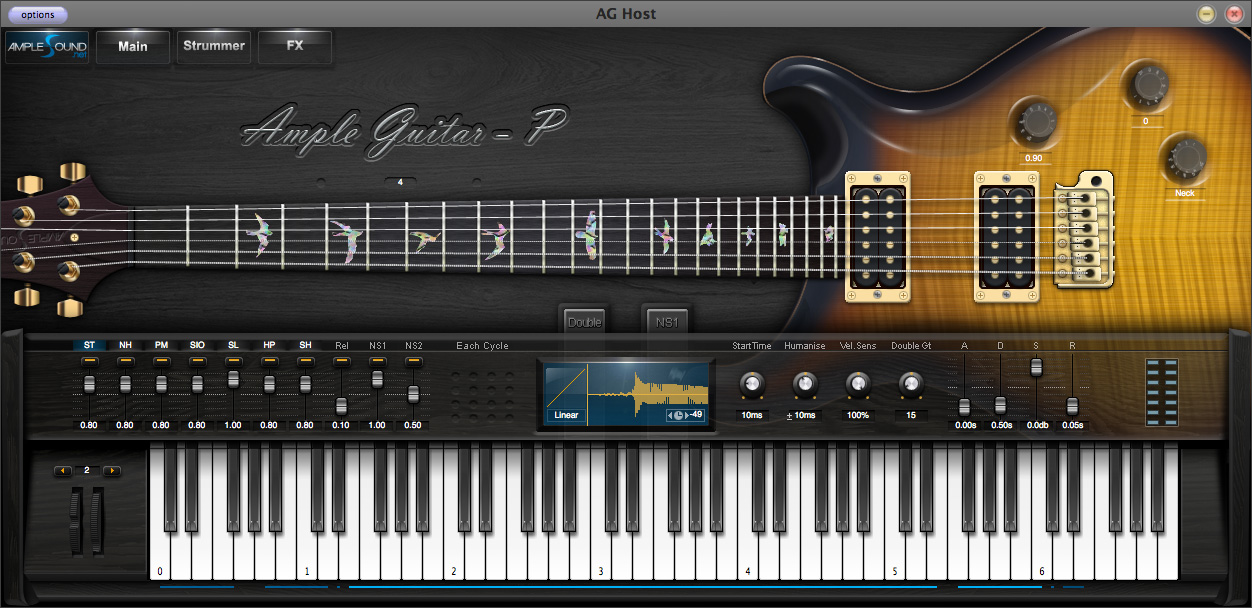This screenshot has width=1252, height=608.
Task: Click the pitch bend wheel
Action: coord(77,521)
